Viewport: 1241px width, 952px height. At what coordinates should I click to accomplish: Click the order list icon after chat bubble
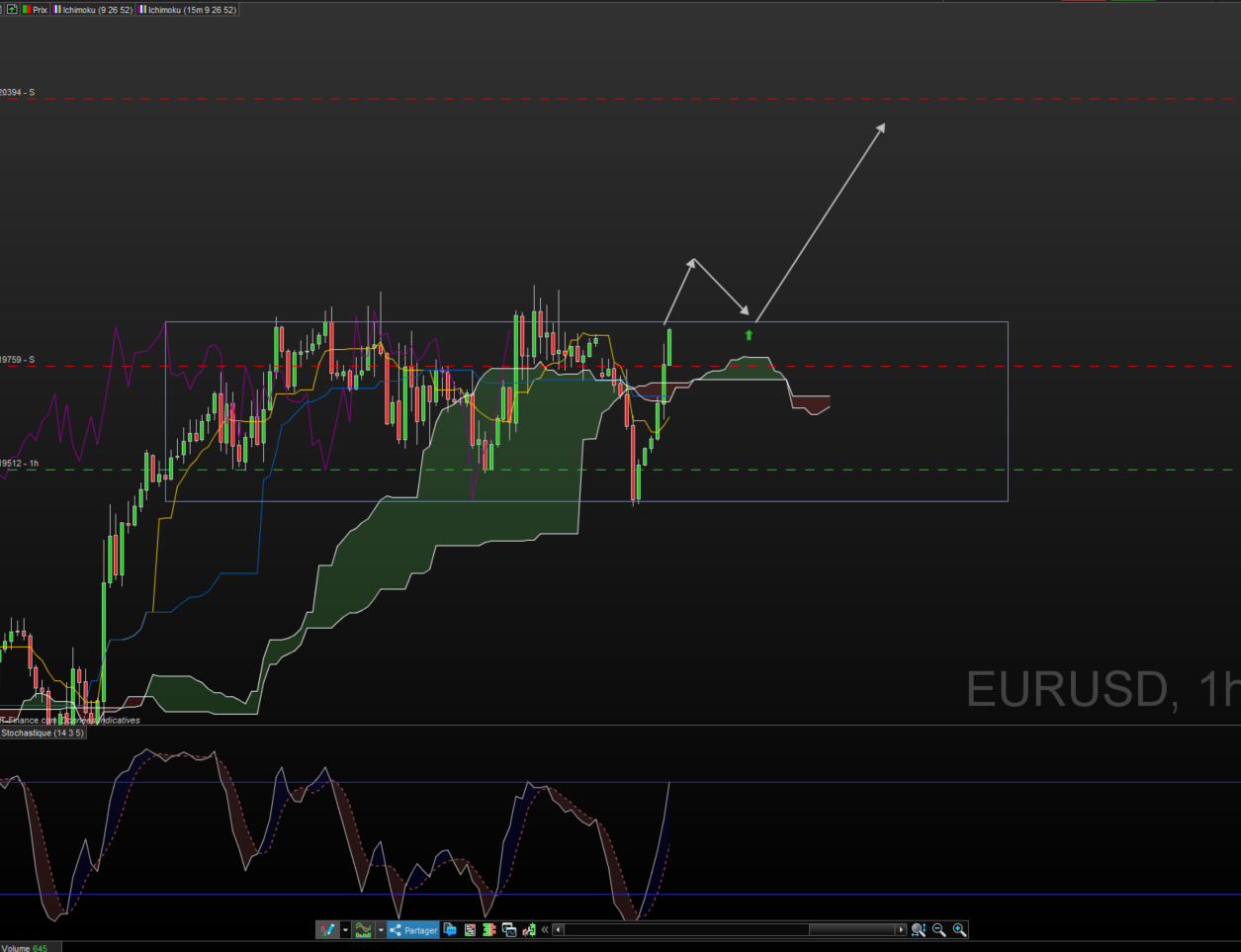[x=470, y=930]
